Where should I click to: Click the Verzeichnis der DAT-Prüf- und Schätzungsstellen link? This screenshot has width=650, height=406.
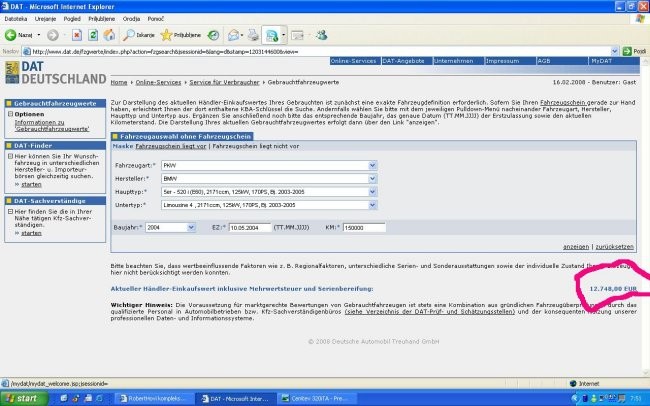(429, 311)
